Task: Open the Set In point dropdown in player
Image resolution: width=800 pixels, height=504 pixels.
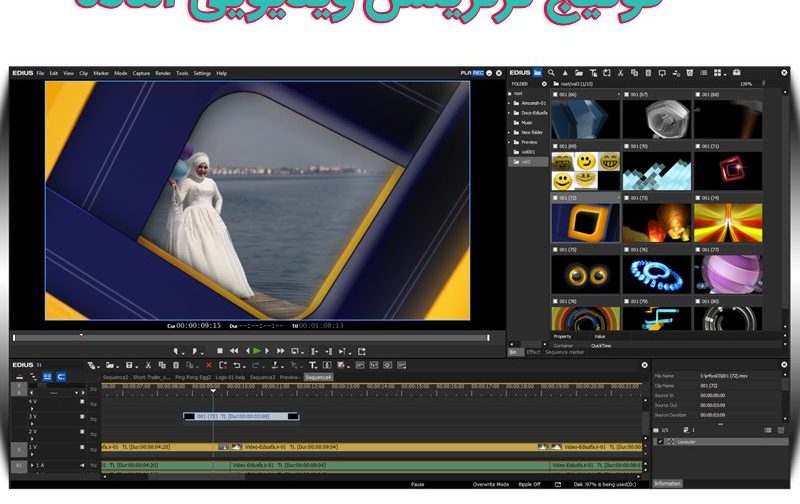Action: 181,352
